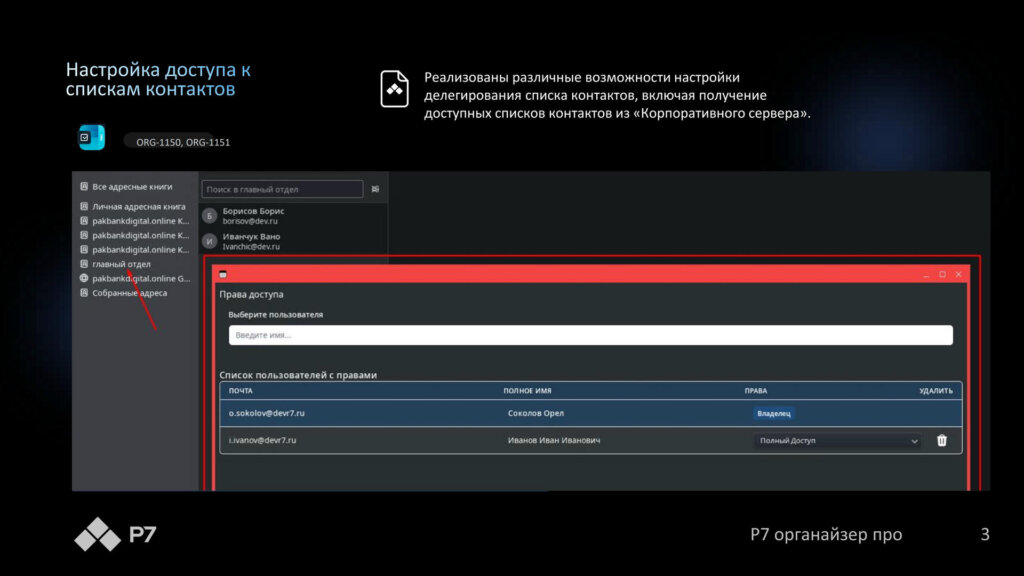This screenshot has width=1024, height=576.
Task: Select Собранные адреса in the sidebar
Action: [129, 293]
